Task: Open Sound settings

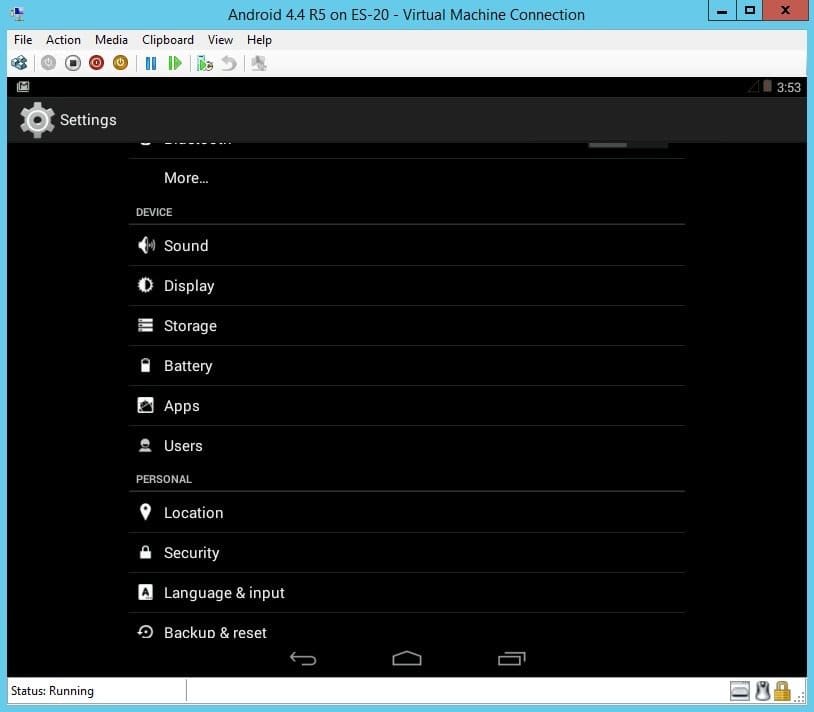Action: (406, 245)
